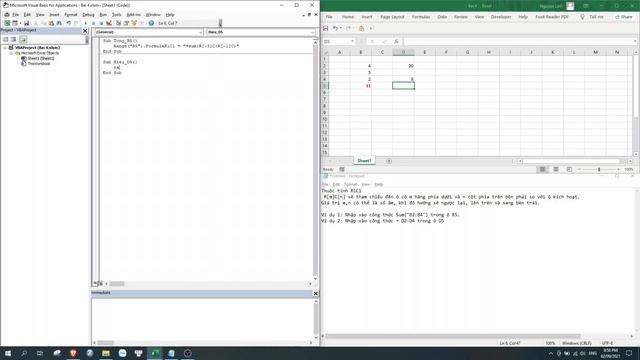Switch Excel to Page Break Preview
Screen dimensions: 640x360
click(x=569, y=169)
